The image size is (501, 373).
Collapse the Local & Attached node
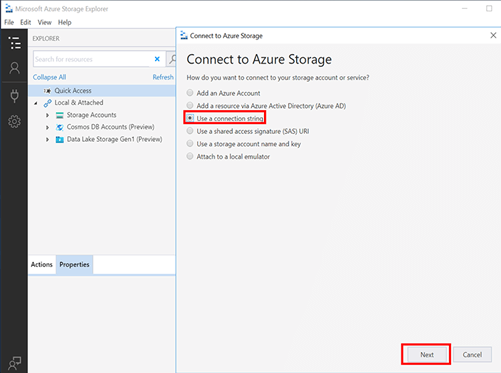click(x=36, y=103)
